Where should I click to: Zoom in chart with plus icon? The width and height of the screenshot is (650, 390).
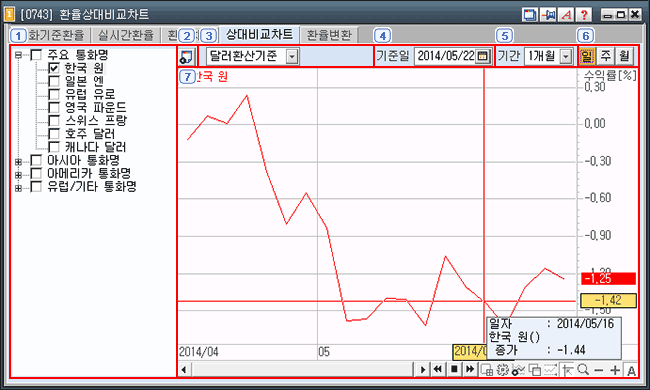tap(615, 370)
